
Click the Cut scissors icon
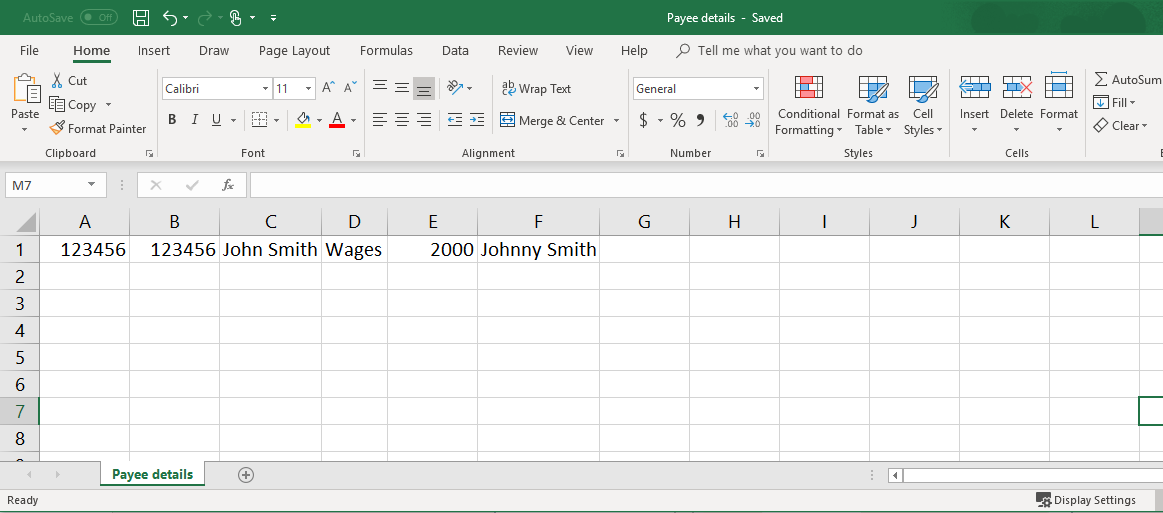point(57,80)
